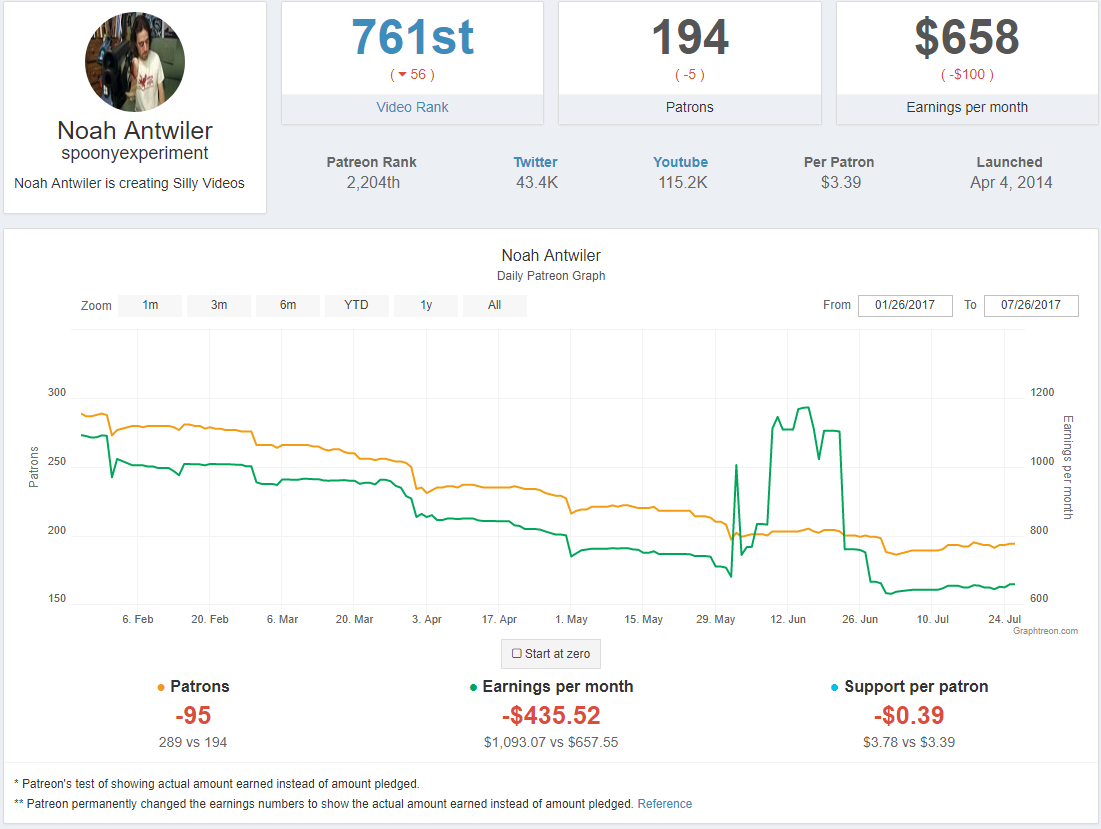Image resolution: width=1101 pixels, height=829 pixels.
Task: Click the Support per patron legend label
Action: [916, 687]
